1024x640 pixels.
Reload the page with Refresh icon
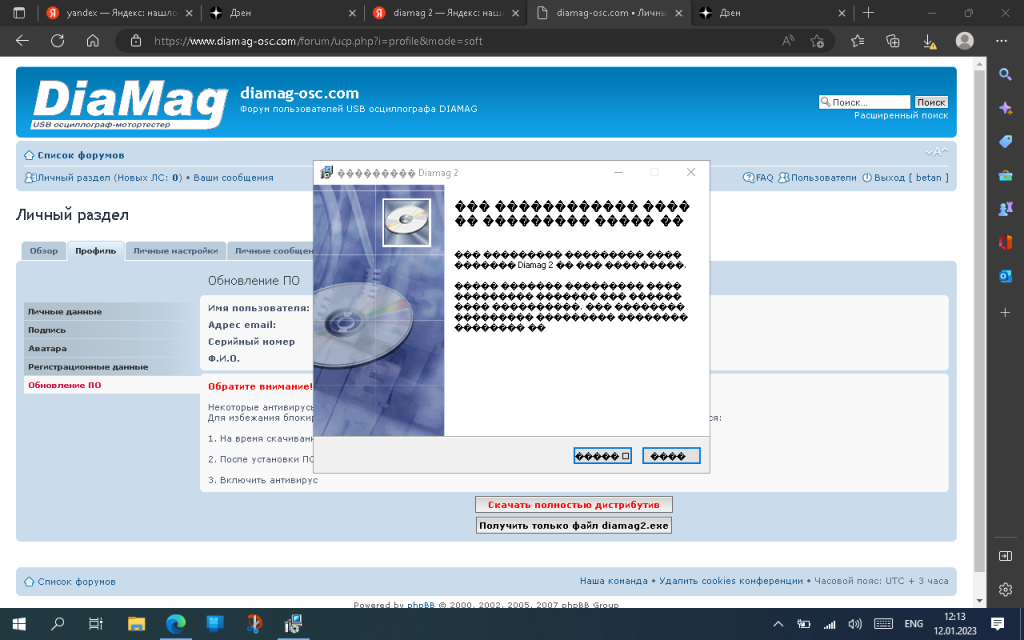pos(57,40)
